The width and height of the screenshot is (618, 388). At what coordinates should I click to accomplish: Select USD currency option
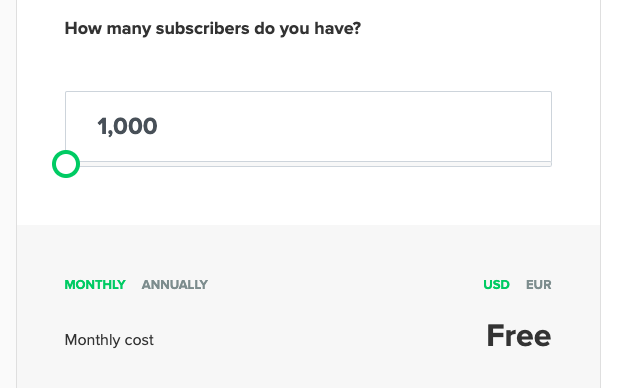(496, 285)
